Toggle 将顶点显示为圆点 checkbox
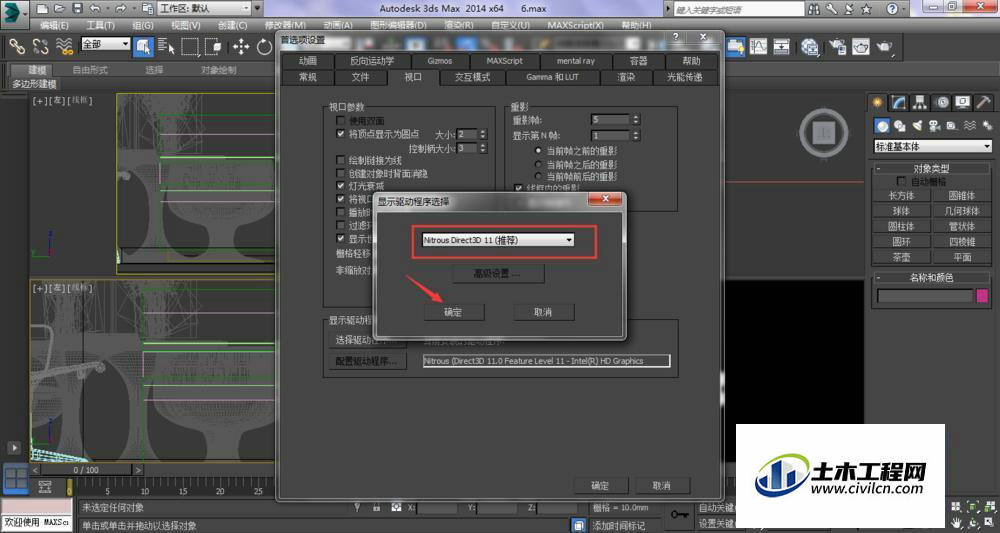Screen dimensions: 1000x533 tap(341, 134)
